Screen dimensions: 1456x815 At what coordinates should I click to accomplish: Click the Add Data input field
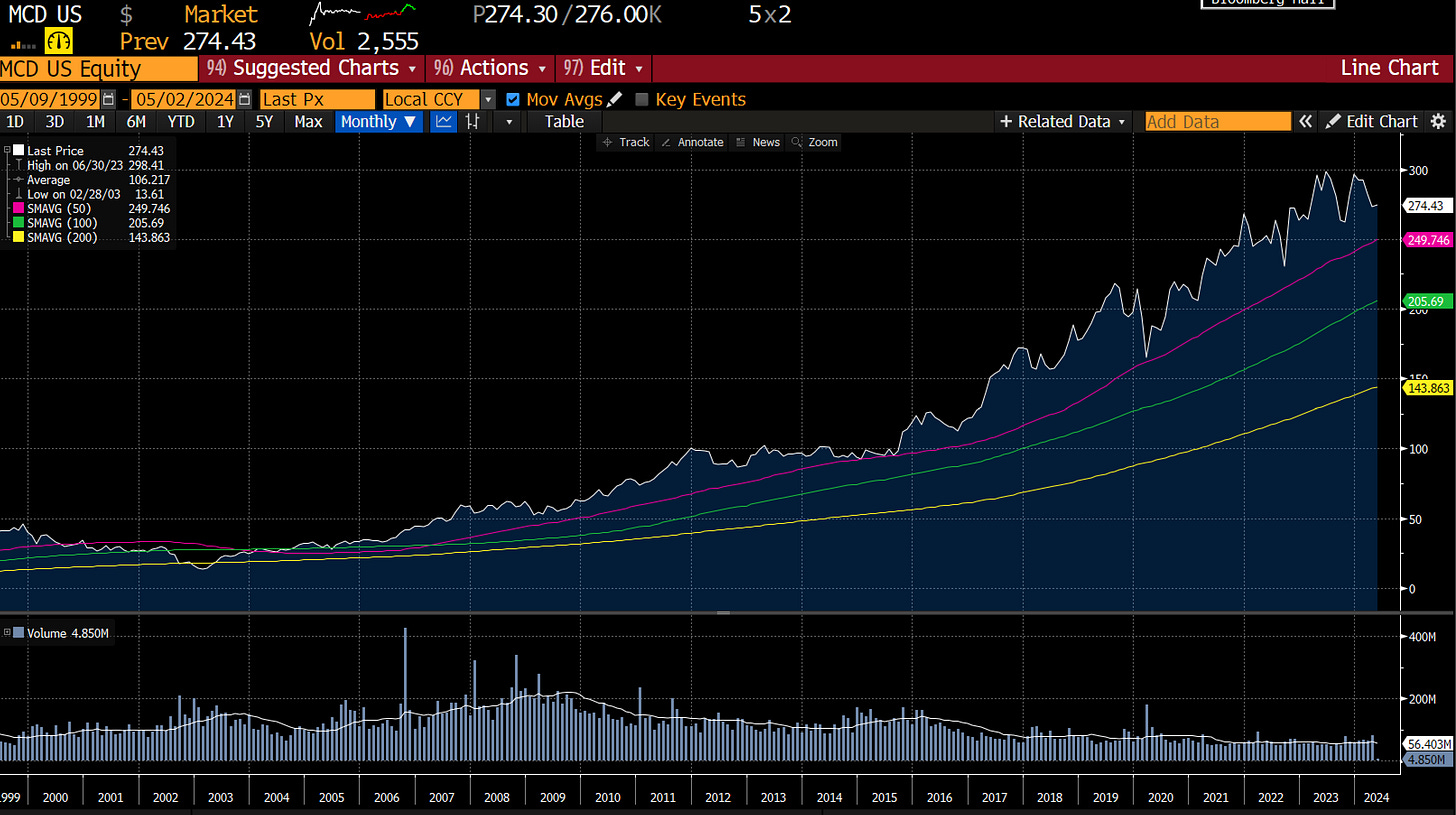(x=1218, y=121)
